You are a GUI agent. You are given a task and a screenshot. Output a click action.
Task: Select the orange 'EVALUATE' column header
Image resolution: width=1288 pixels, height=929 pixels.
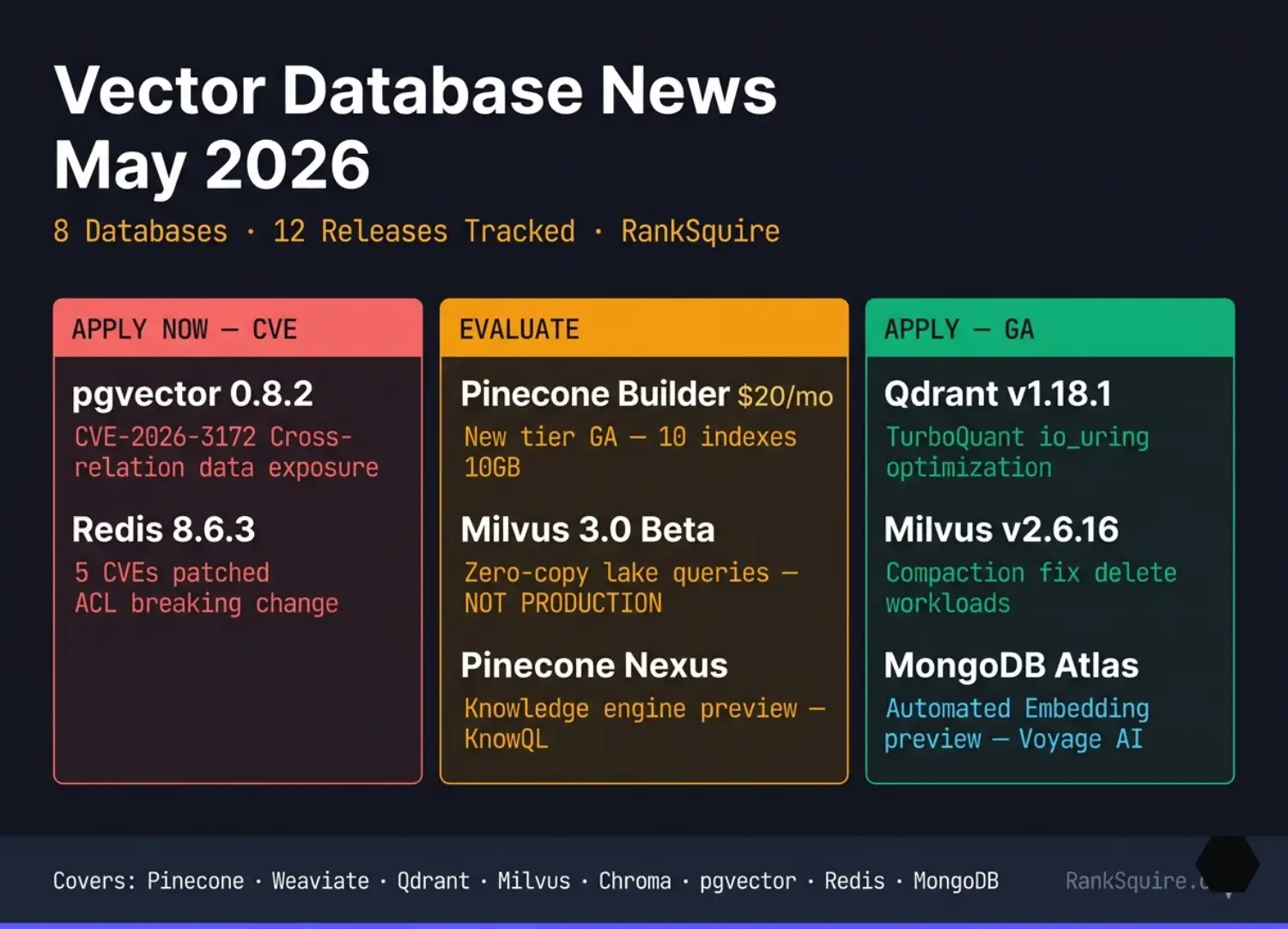[x=644, y=328]
